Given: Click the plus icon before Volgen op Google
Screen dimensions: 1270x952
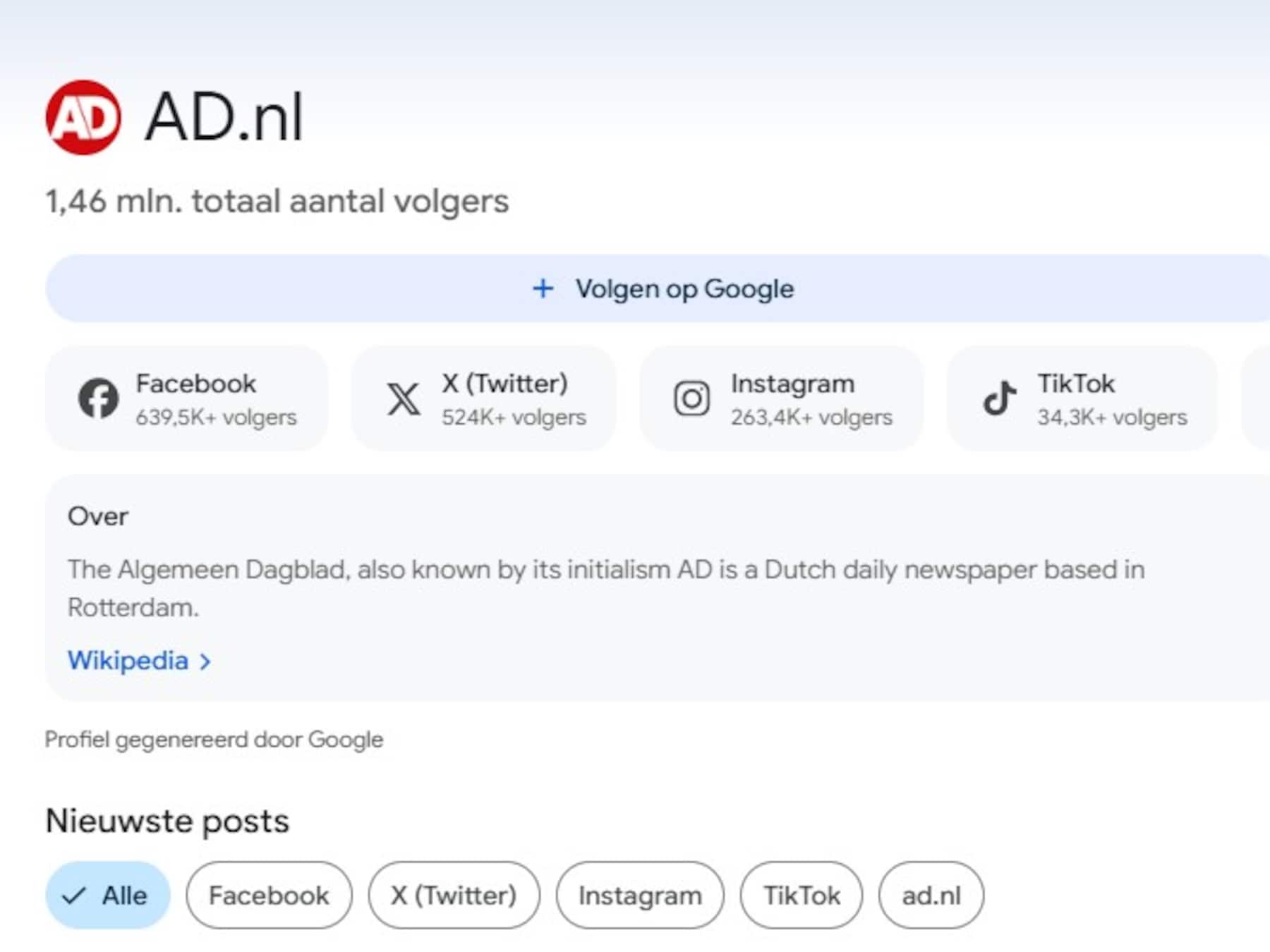Looking at the screenshot, I should tap(543, 288).
